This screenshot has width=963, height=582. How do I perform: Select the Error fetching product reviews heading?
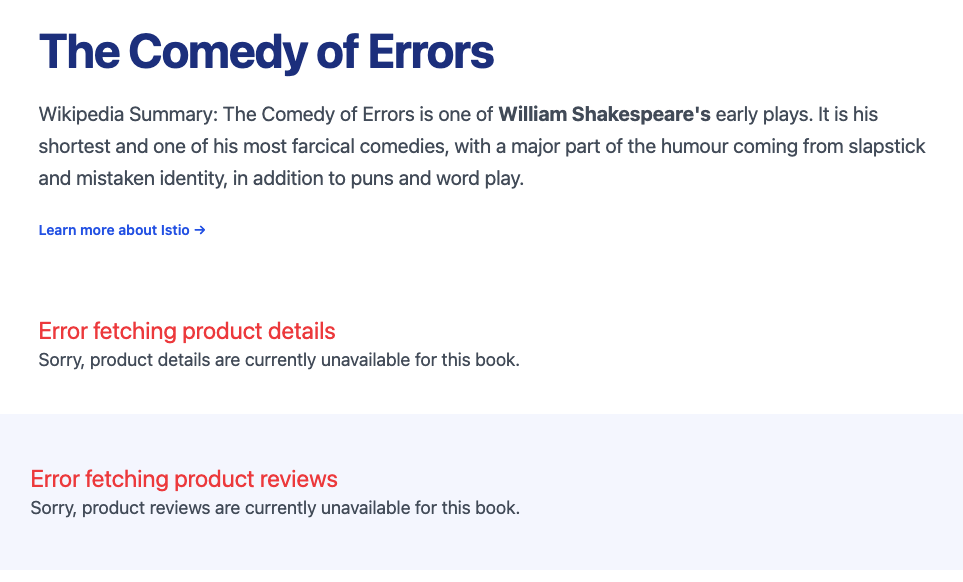point(184,479)
